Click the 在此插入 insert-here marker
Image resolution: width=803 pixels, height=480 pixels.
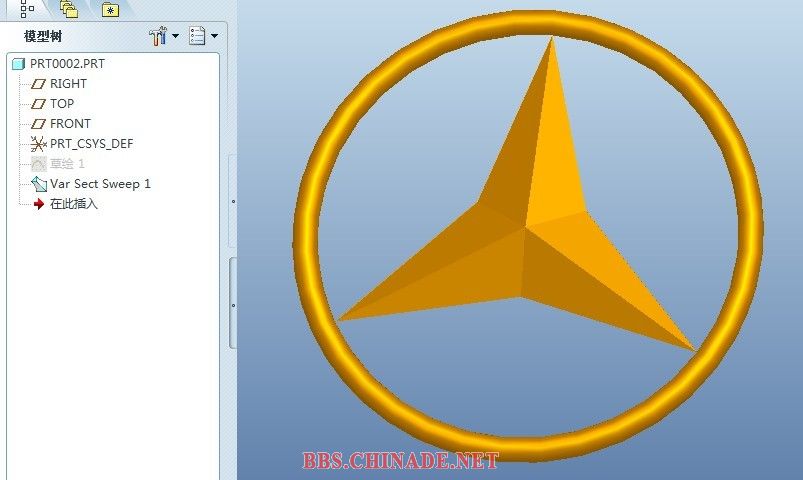pyautogui.click(x=73, y=204)
